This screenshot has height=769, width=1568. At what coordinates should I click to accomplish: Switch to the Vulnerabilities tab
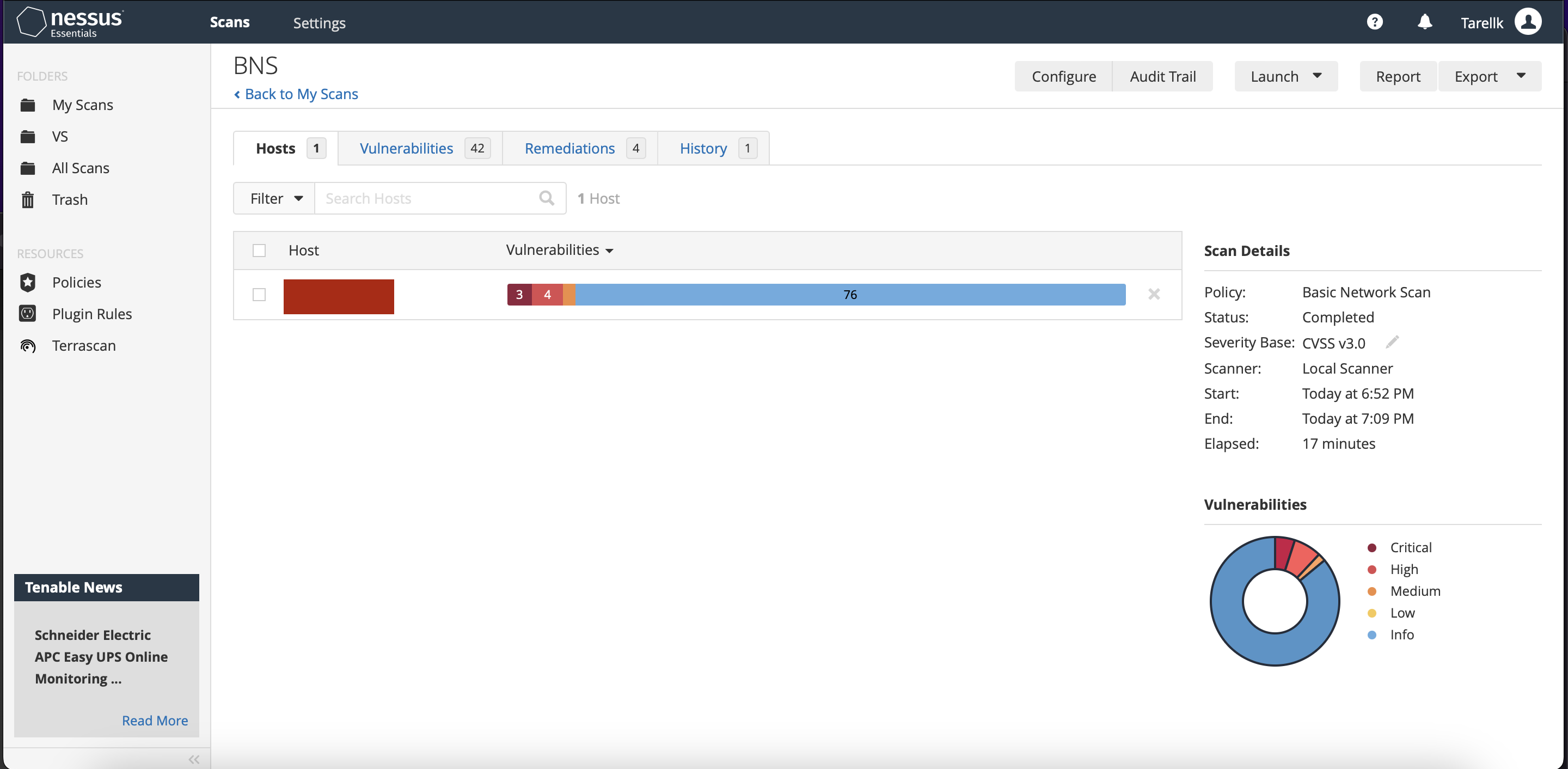pos(407,148)
